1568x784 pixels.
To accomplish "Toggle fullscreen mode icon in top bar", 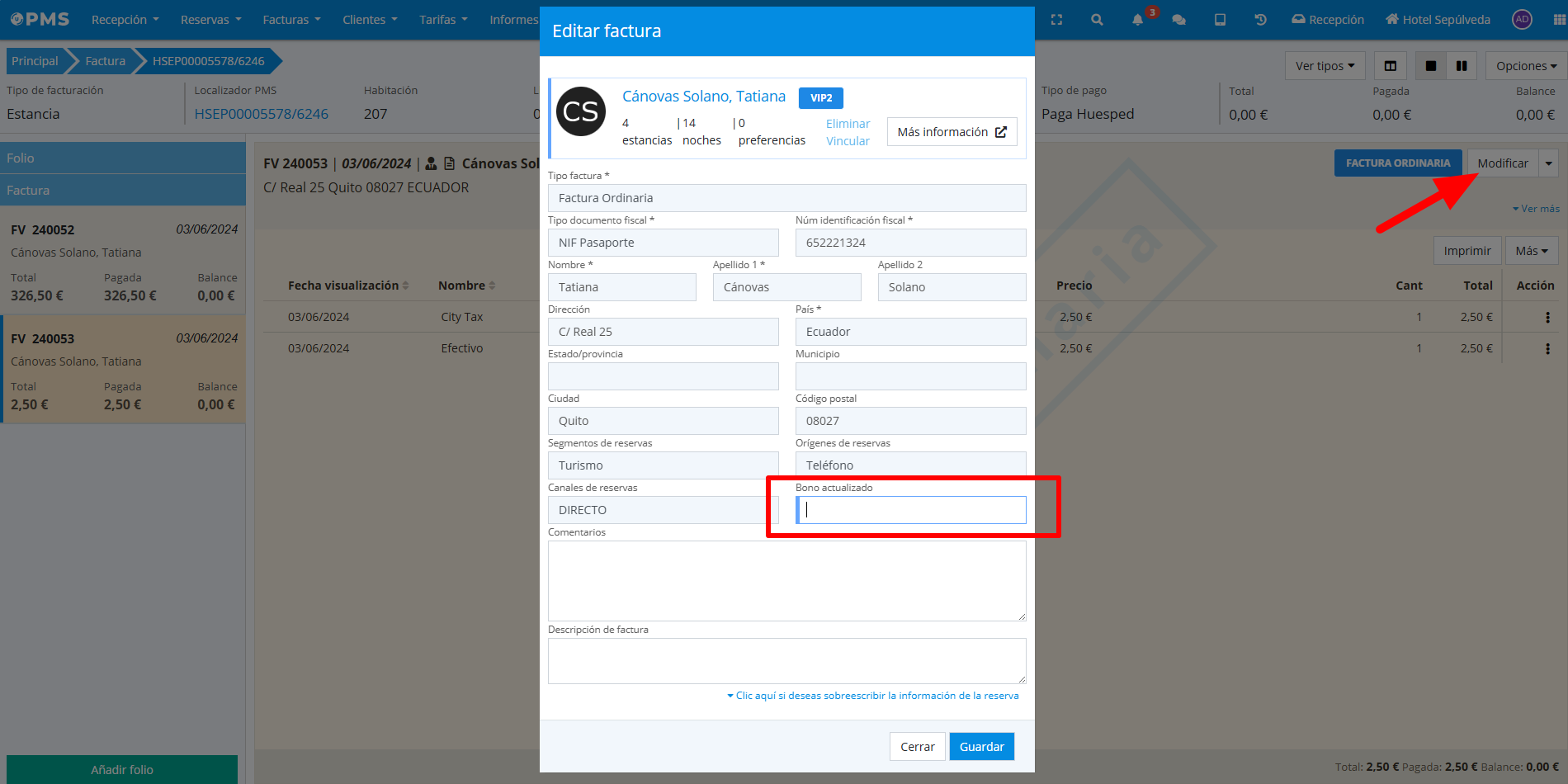I will tap(1056, 20).
